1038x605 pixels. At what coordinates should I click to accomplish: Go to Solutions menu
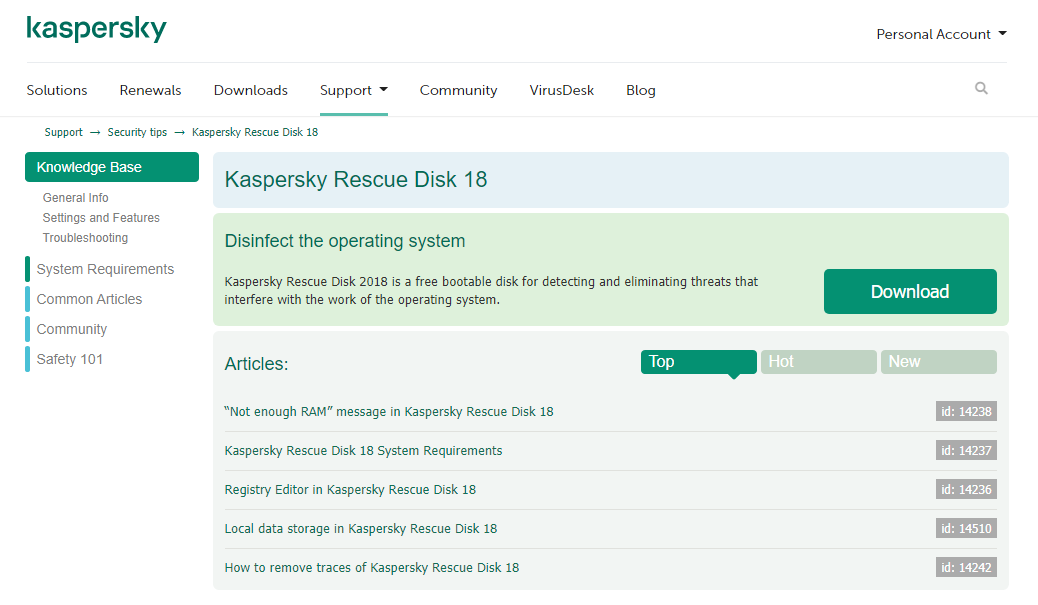[x=57, y=90]
